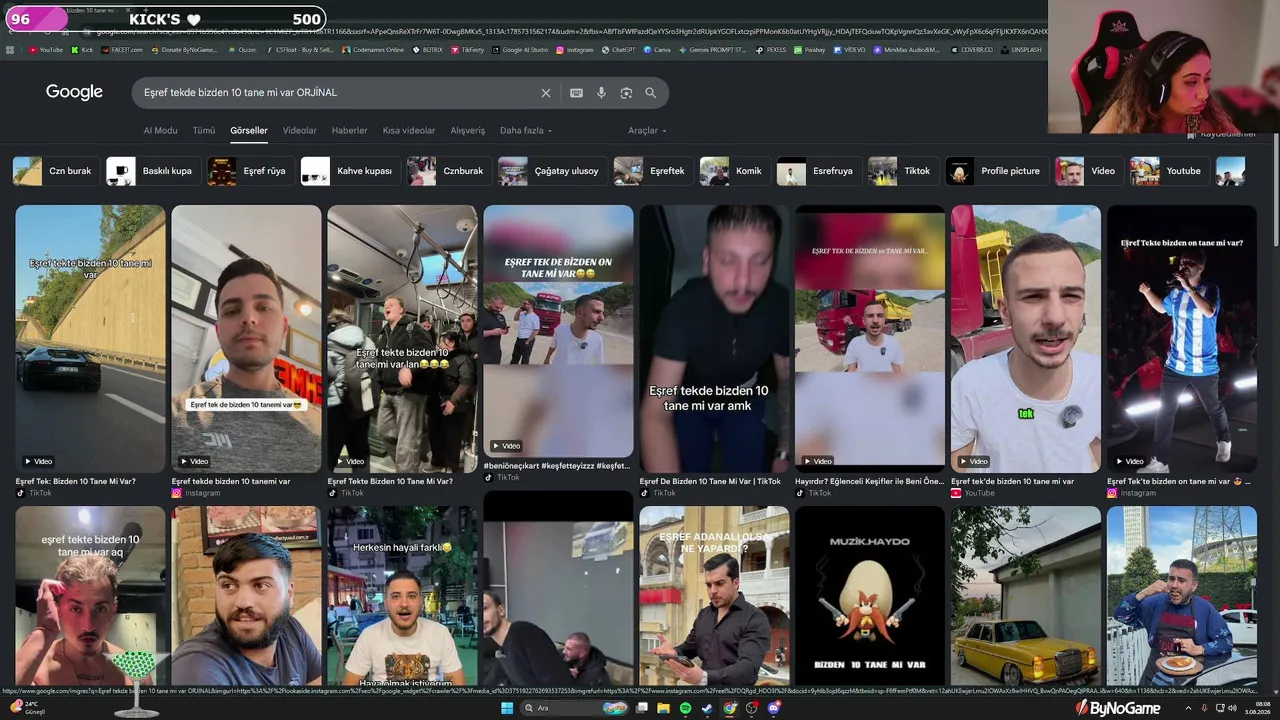Filter images by the Kahve kupası chip

point(350,171)
